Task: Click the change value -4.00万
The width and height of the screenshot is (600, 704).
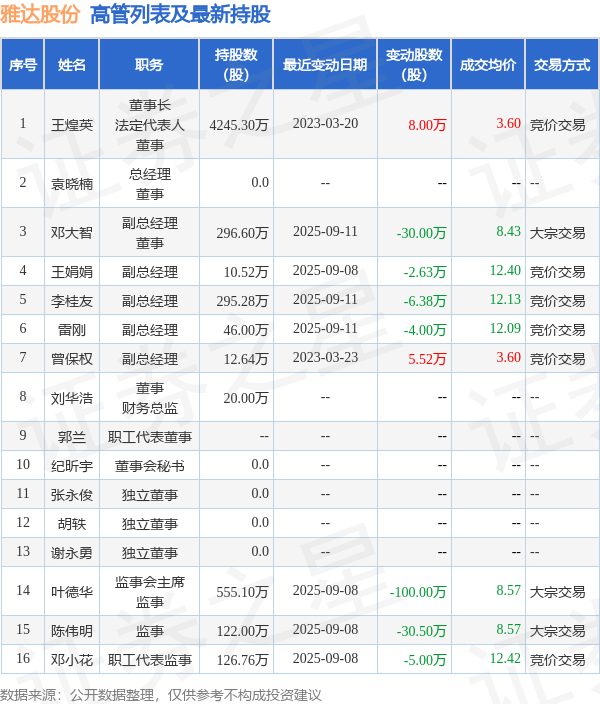Action: click(x=425, y=330)
